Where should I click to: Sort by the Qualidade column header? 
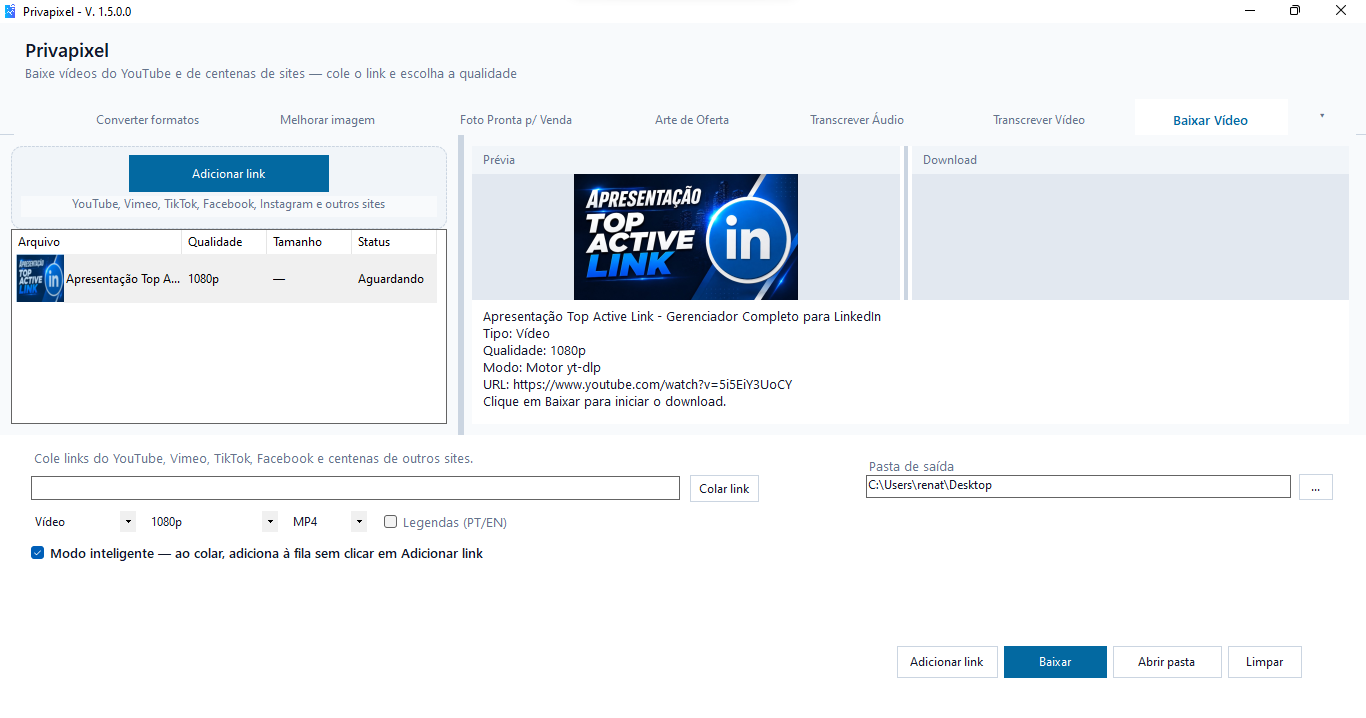[x=224, y=242]
